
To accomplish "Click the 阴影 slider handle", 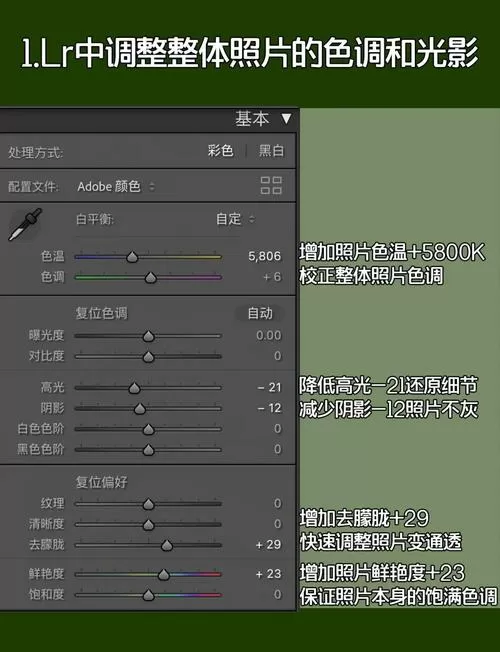I will pyautogui.click(x=140, y=409).
